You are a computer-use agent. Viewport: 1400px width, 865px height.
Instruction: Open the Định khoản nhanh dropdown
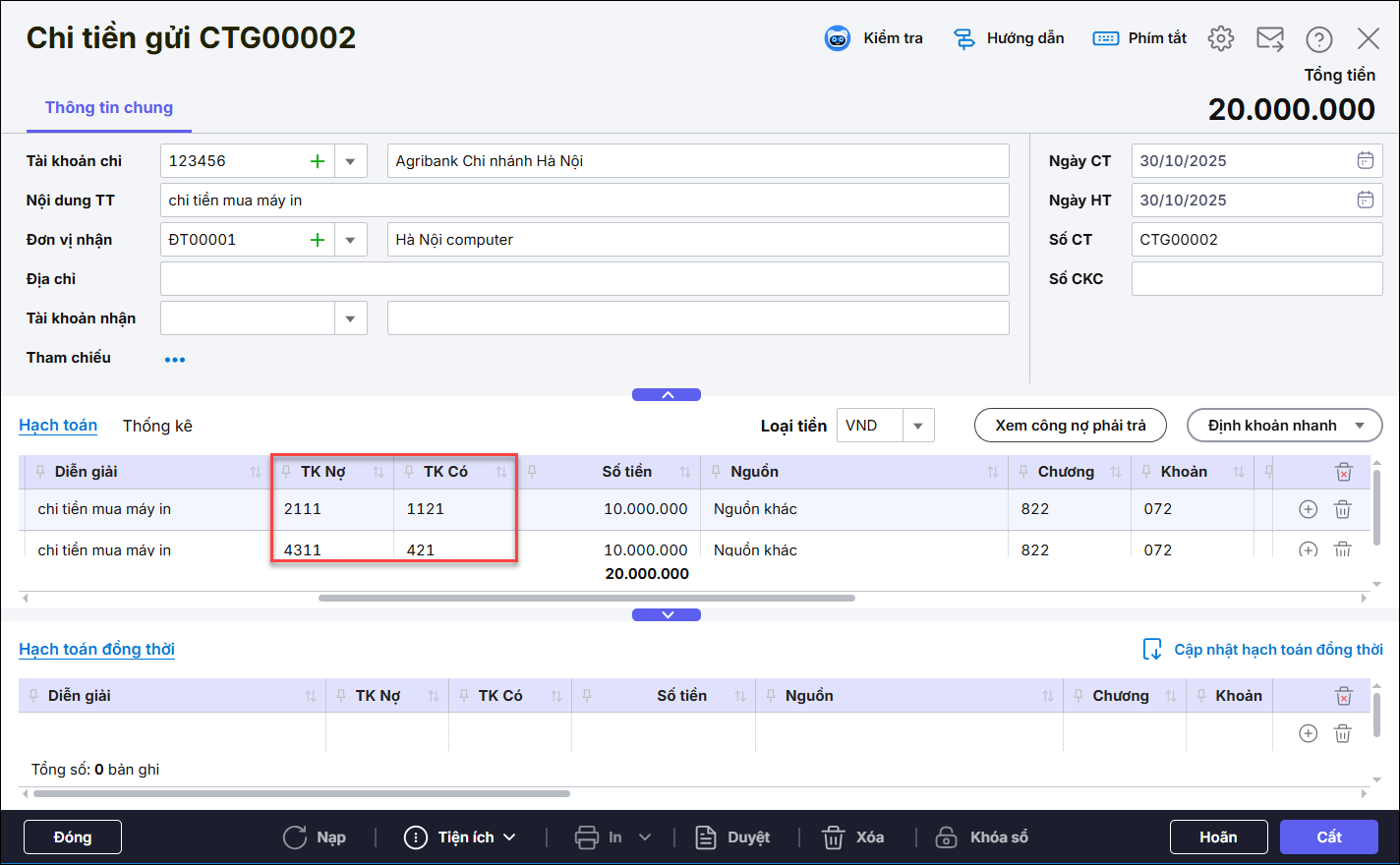pyautogui.click(x=1360, y=426)
